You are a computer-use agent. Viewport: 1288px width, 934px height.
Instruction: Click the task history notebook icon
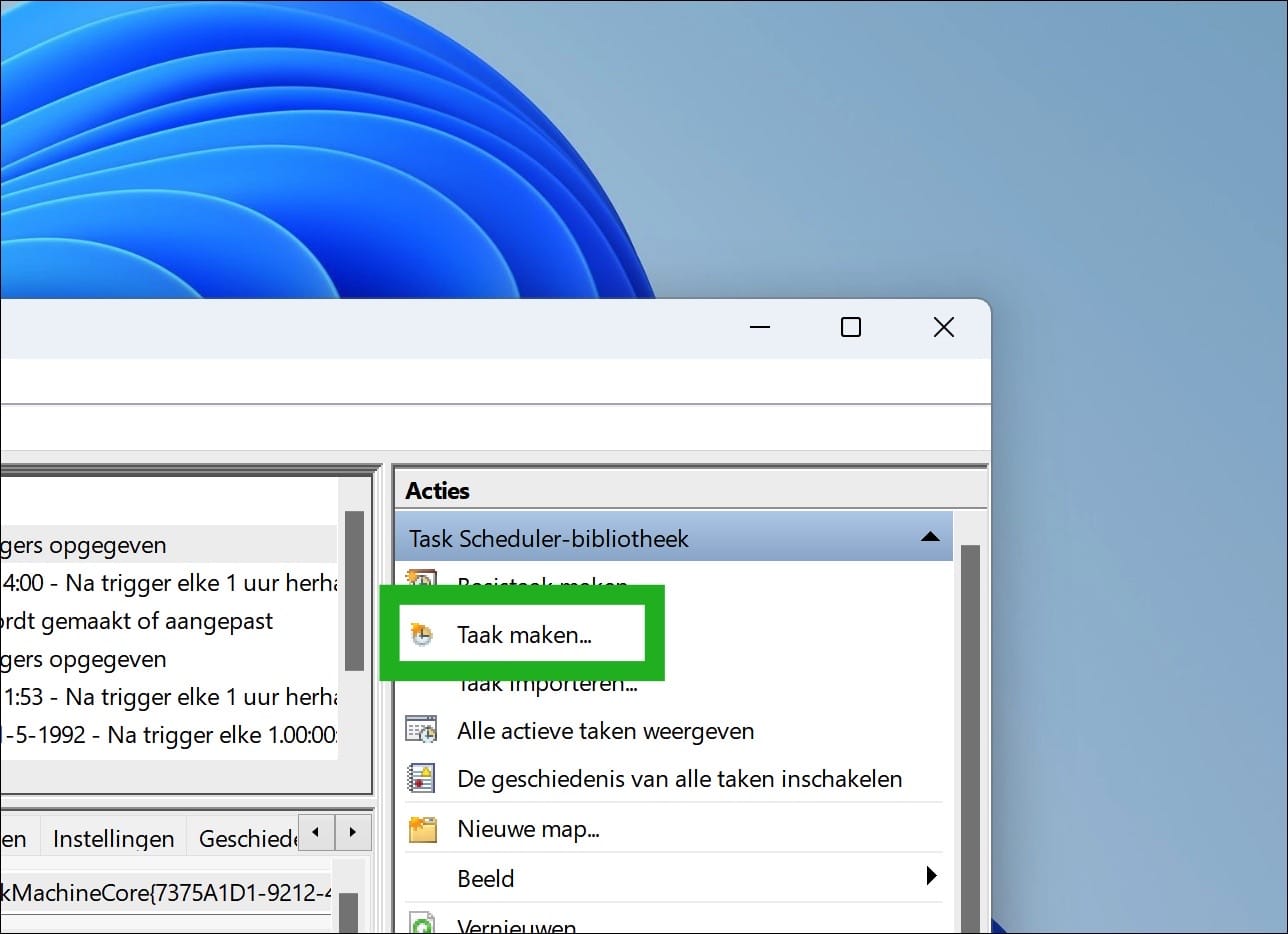pos(423,778)
